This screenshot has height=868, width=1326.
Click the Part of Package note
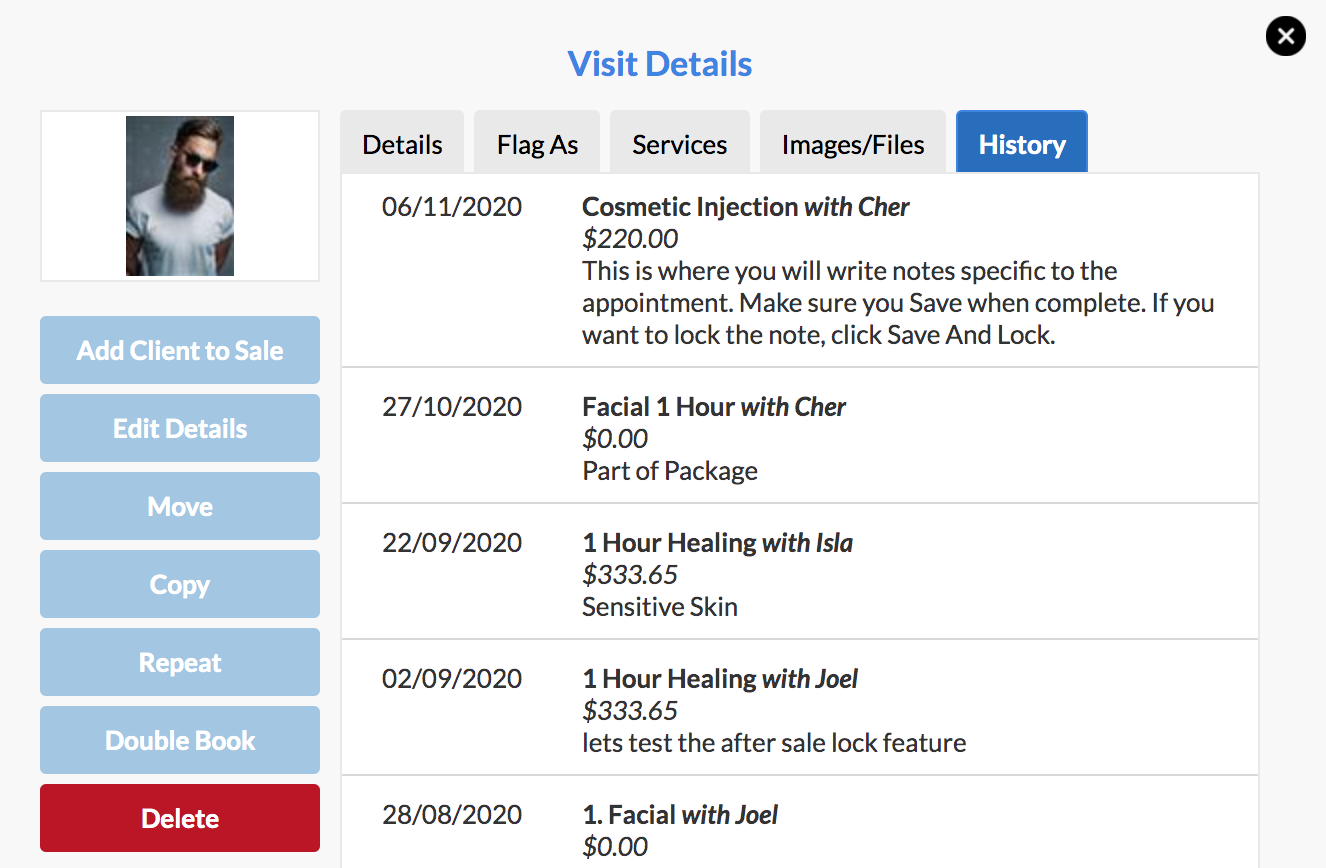coord(670,471)
